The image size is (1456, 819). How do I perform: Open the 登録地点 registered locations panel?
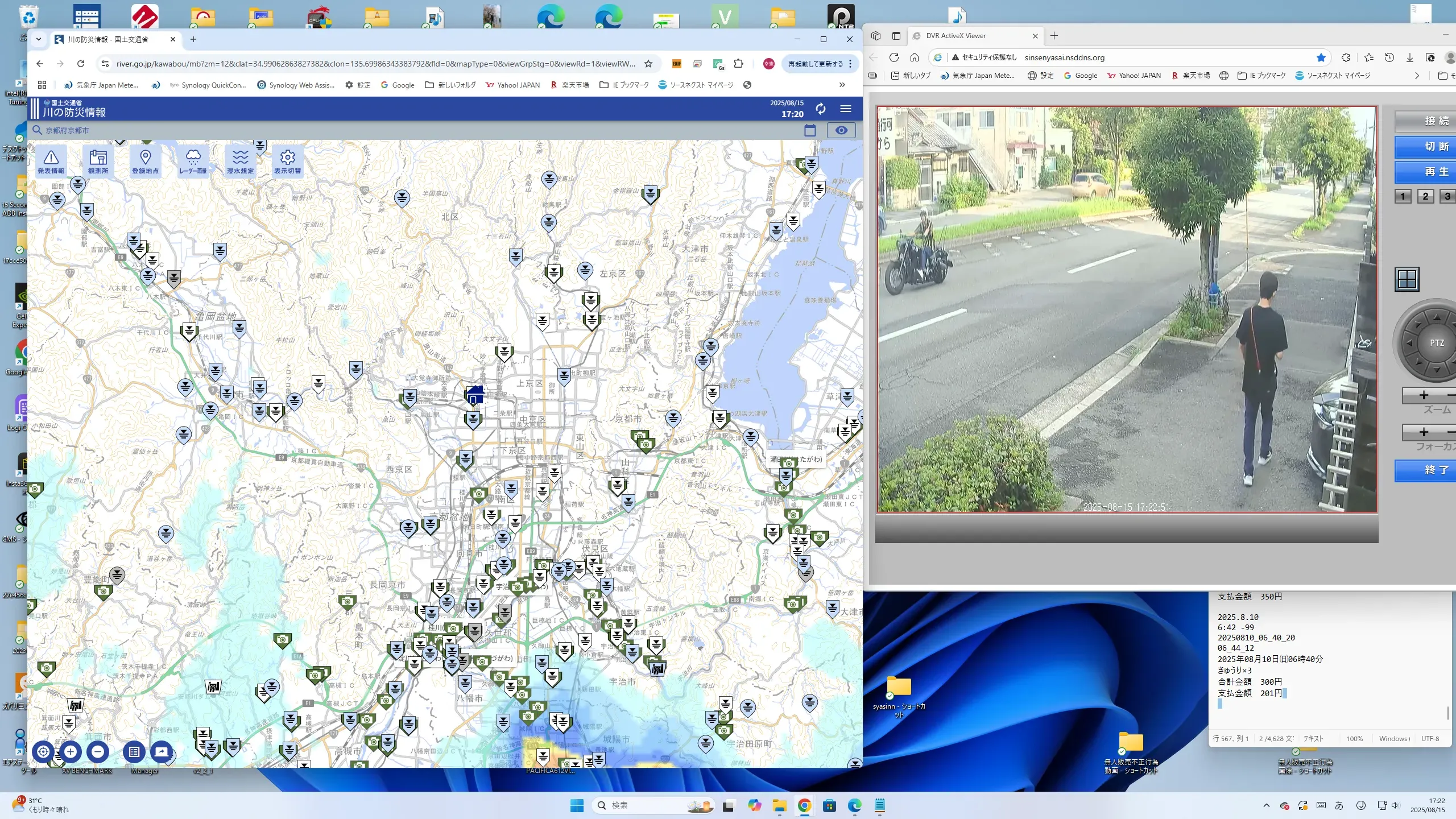click(145, 161)
